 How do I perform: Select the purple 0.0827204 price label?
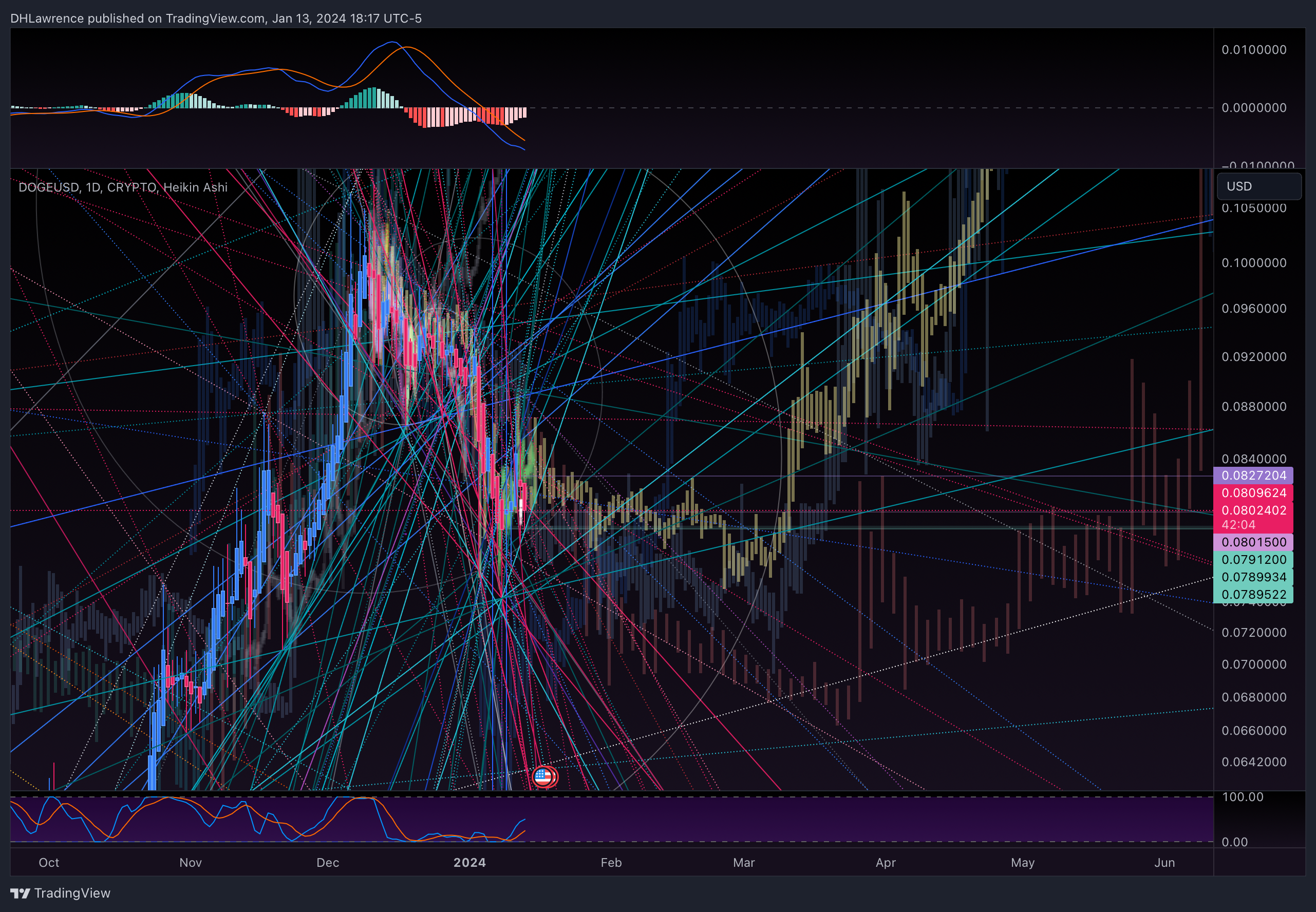click(x=1253, y=476)
